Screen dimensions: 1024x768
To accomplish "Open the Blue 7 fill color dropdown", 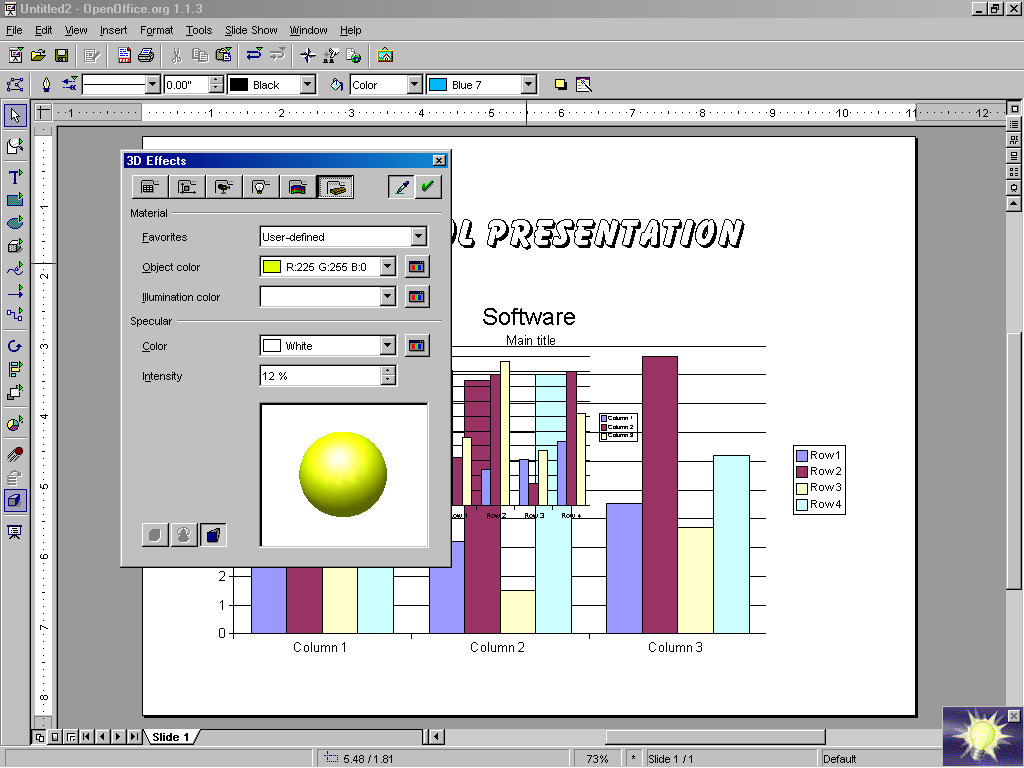I will point(528,85).
